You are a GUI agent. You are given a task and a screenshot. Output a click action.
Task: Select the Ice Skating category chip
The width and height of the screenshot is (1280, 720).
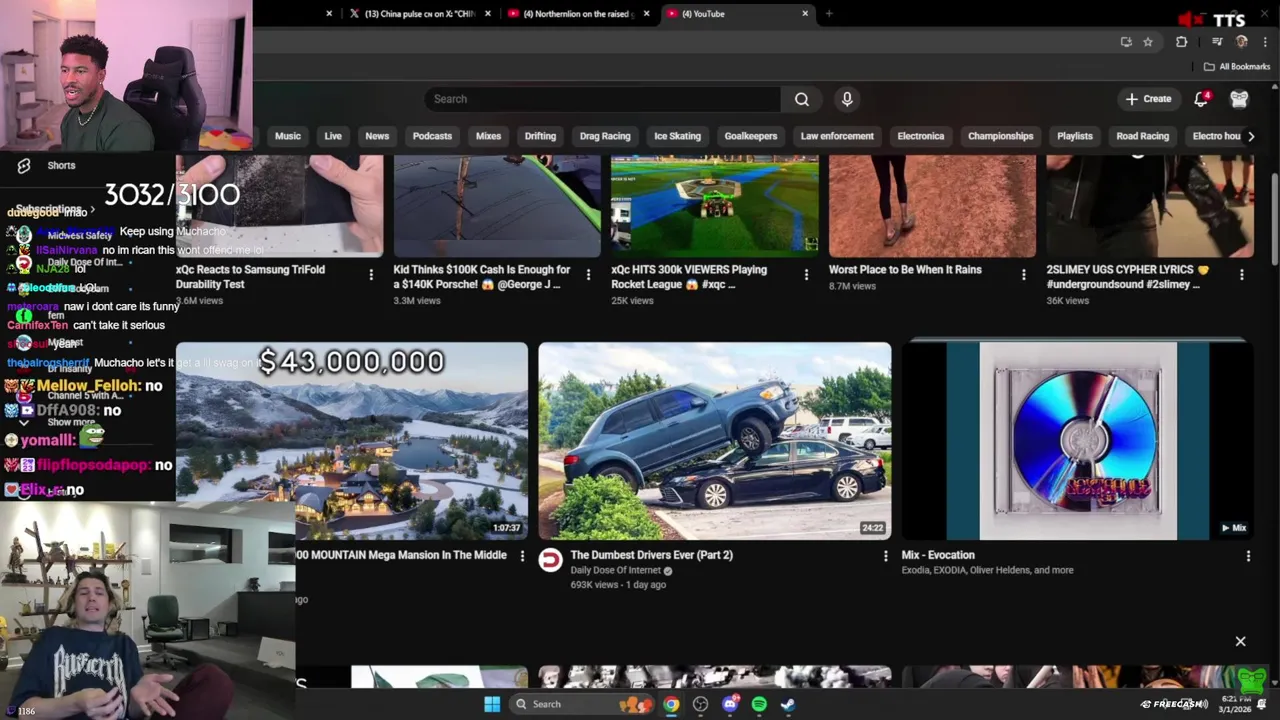coord(677,136)
